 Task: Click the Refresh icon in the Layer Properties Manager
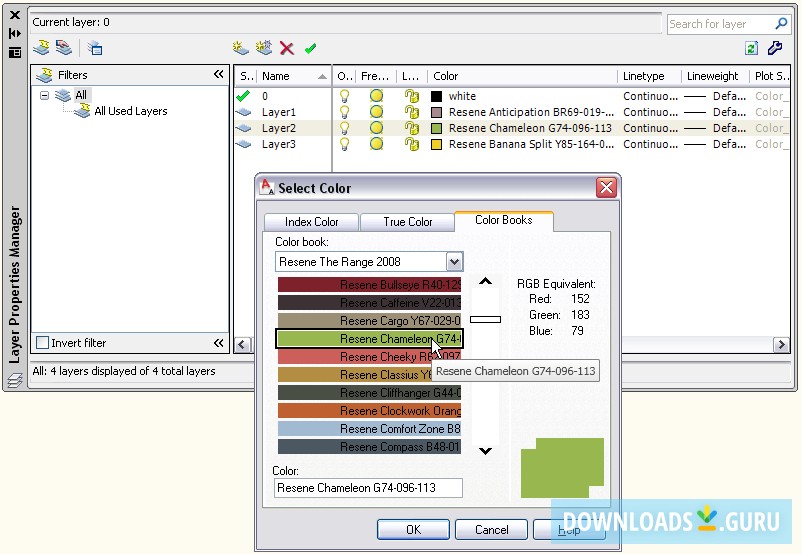(751, 48)
